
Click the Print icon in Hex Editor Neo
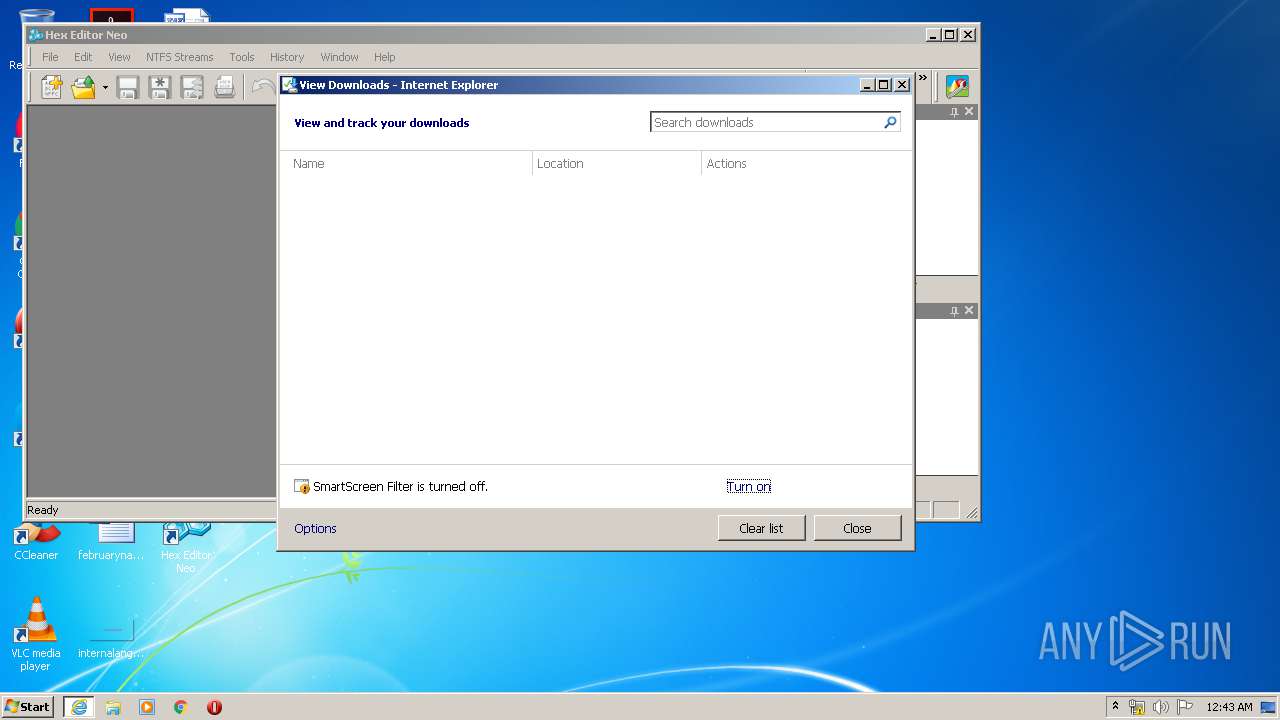coord(225,87)
